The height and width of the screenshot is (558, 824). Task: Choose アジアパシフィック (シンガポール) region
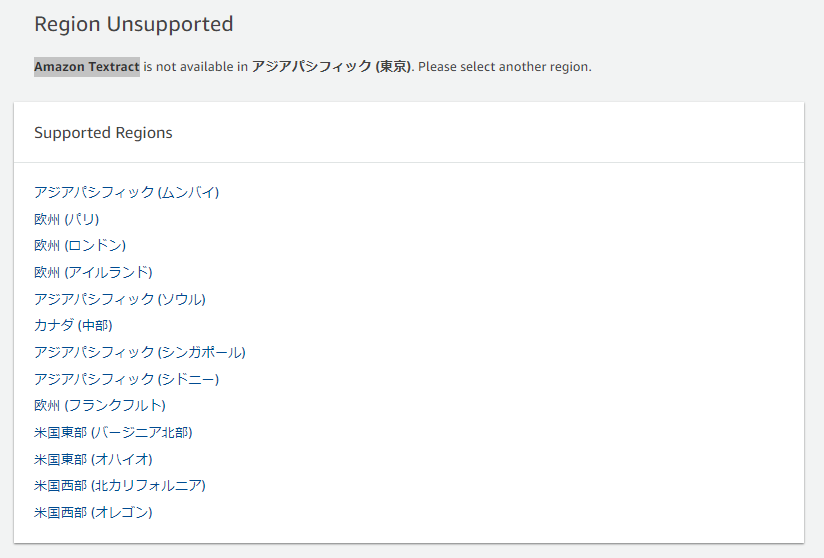click(140, 352)
